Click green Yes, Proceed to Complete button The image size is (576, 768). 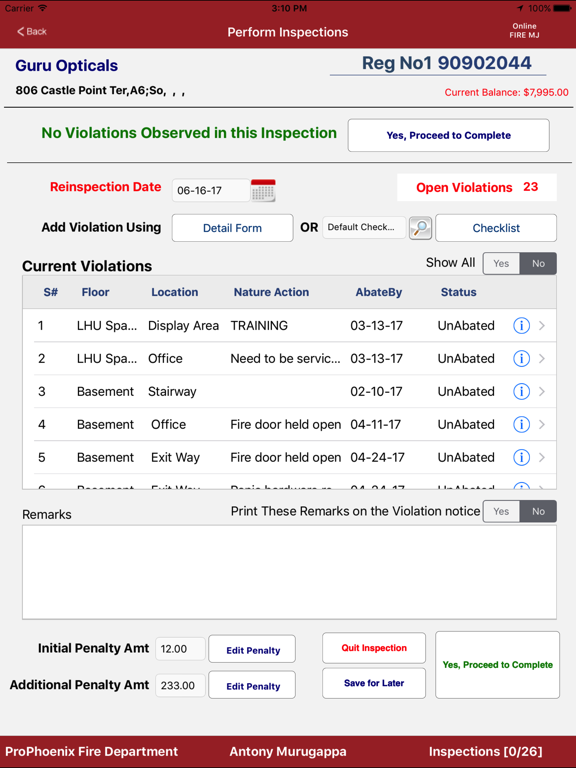coord(498,665)
